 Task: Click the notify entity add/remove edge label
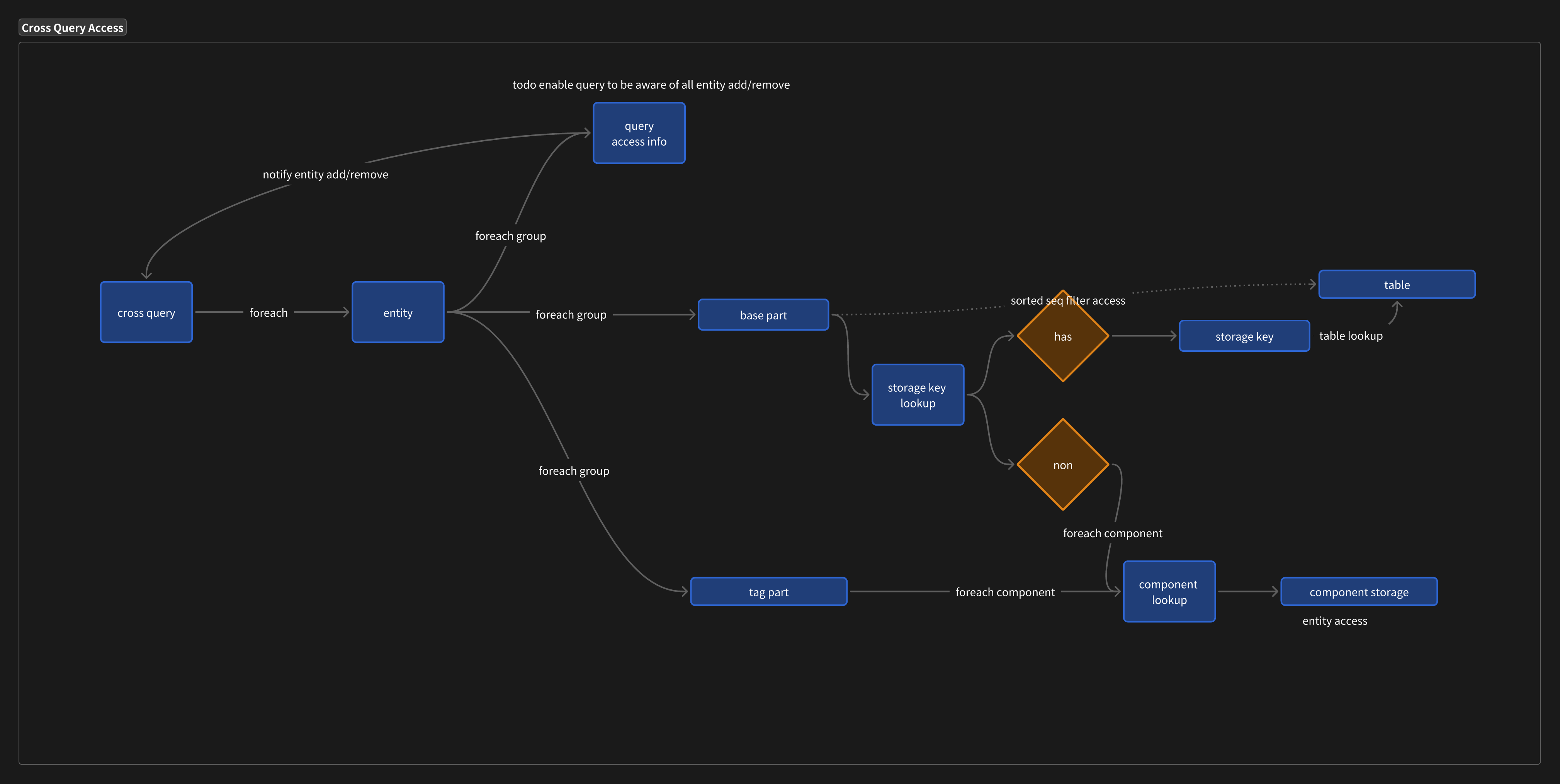325,174
